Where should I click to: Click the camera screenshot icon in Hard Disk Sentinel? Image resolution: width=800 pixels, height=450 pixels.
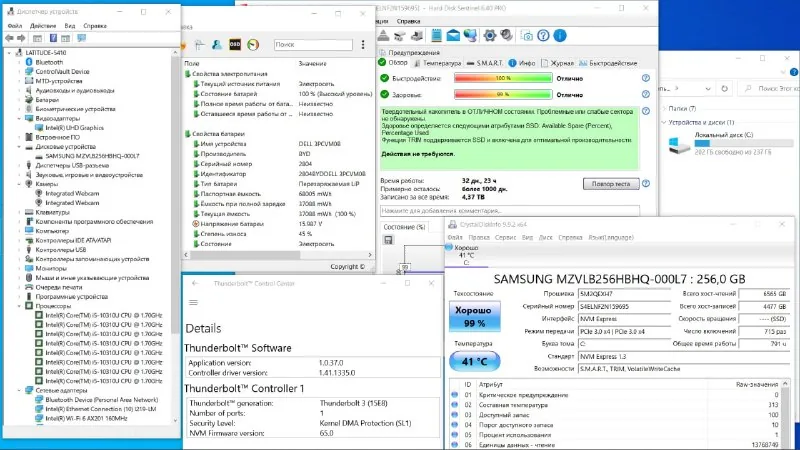click(527, 36)
